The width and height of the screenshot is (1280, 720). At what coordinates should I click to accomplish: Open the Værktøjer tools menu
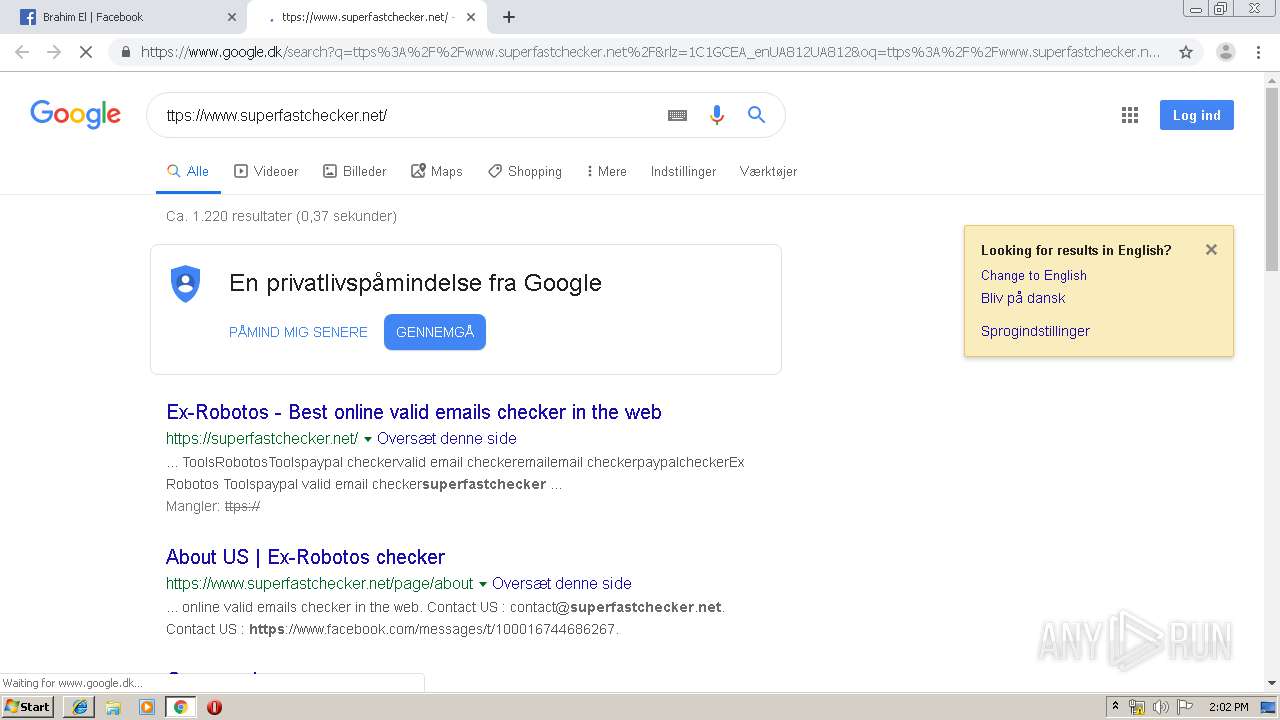pos(768,171)
